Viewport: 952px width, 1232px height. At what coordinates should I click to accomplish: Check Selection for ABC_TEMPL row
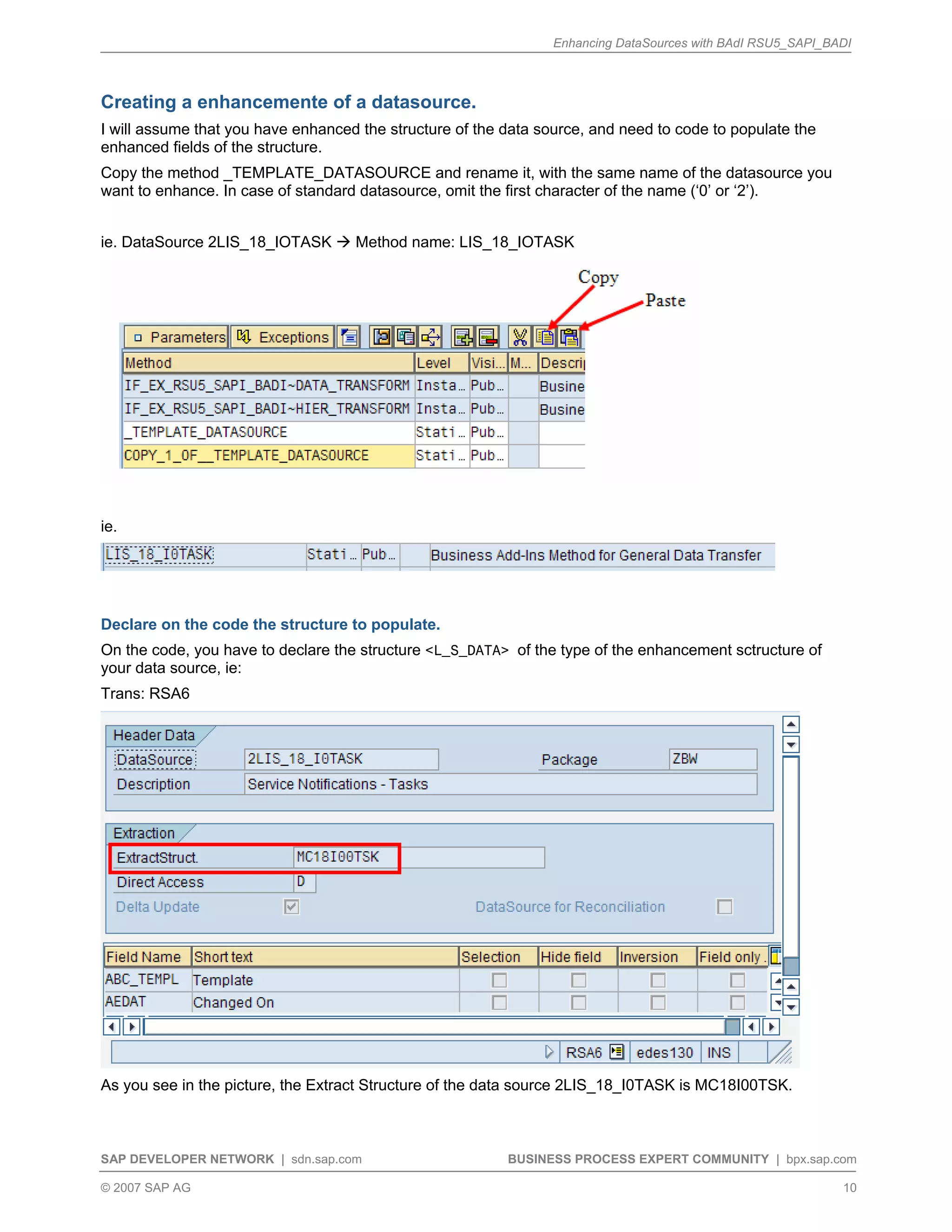pyautogui.click(x=499, y=980)
